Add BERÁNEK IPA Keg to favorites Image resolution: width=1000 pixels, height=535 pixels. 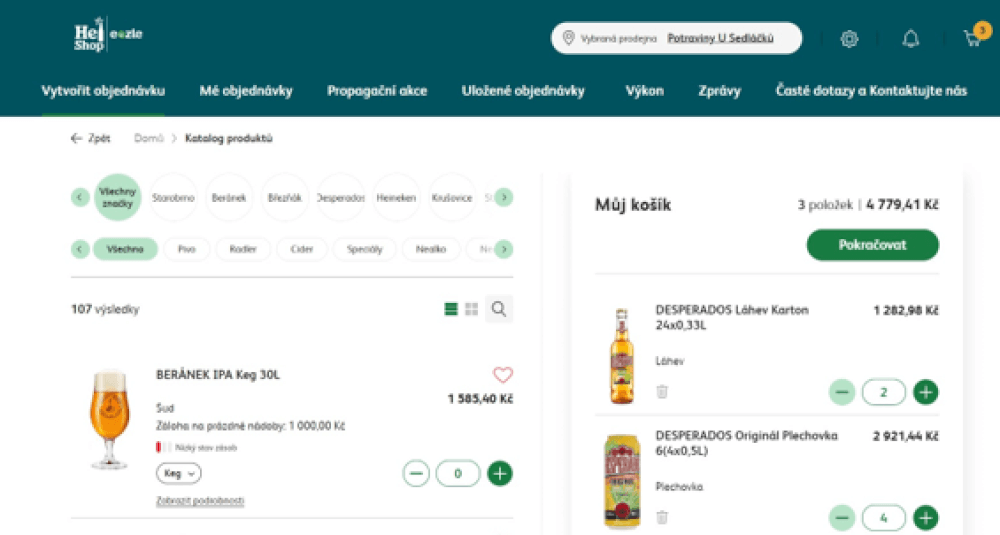coord(503,374)
